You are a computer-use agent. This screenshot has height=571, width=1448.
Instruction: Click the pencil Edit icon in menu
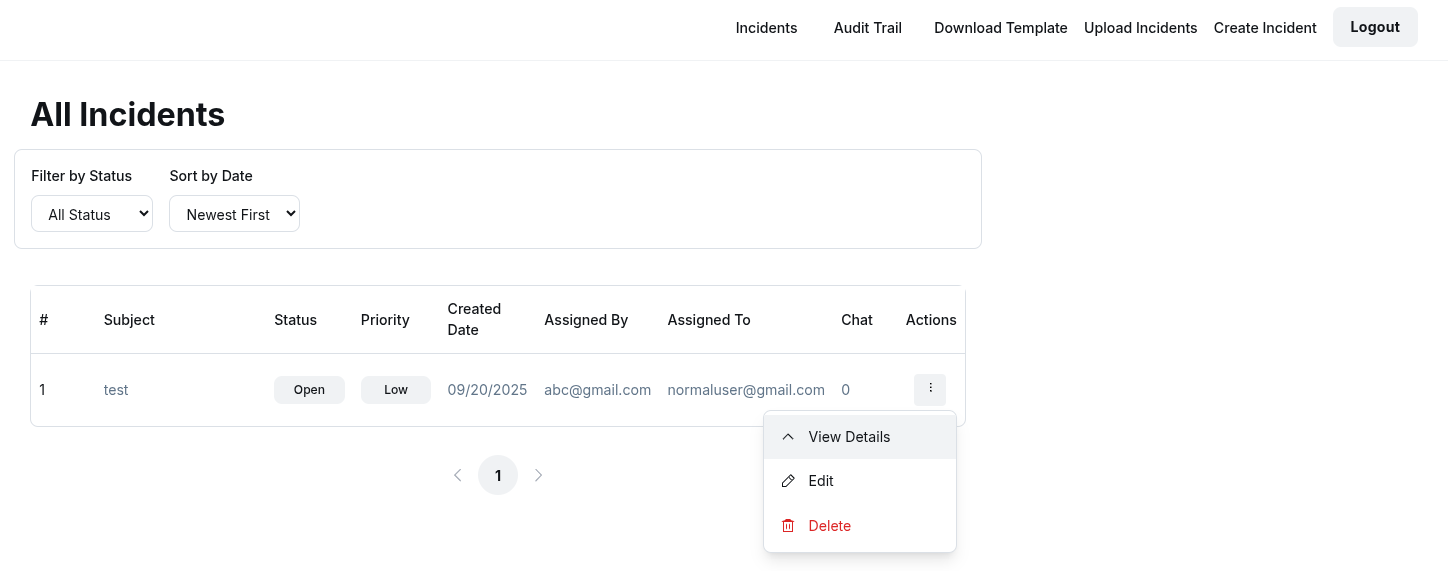[788, 481]
